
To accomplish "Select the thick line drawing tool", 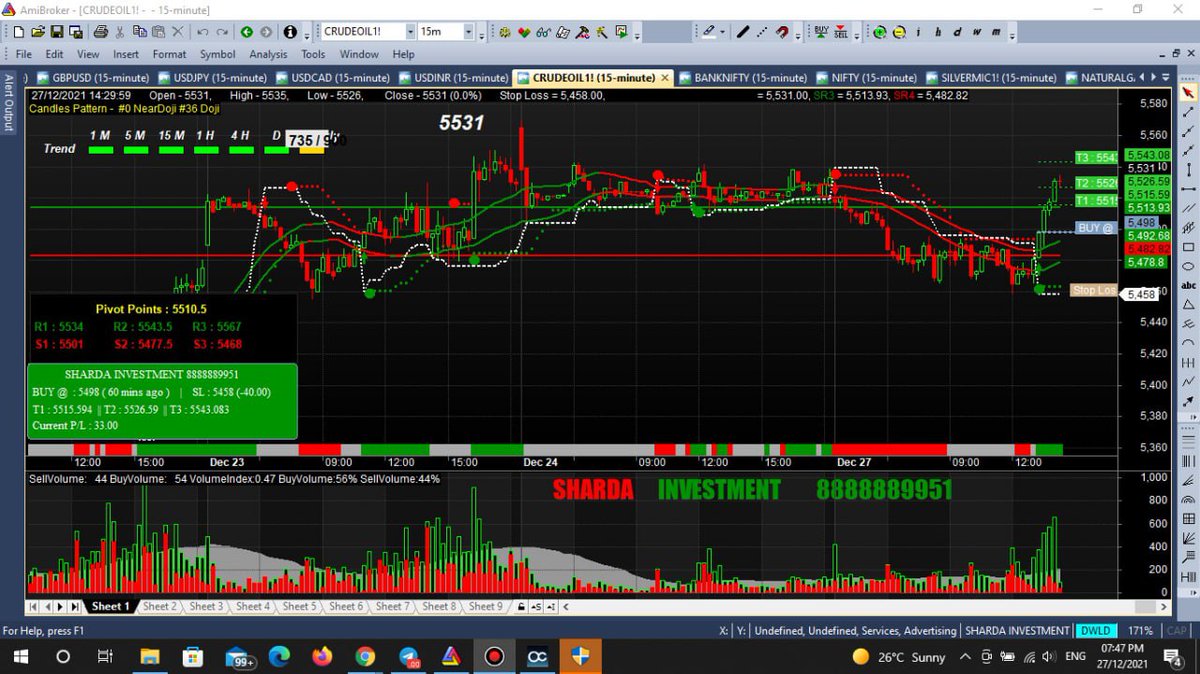I will pyautogui.click(x=743, y=32).
